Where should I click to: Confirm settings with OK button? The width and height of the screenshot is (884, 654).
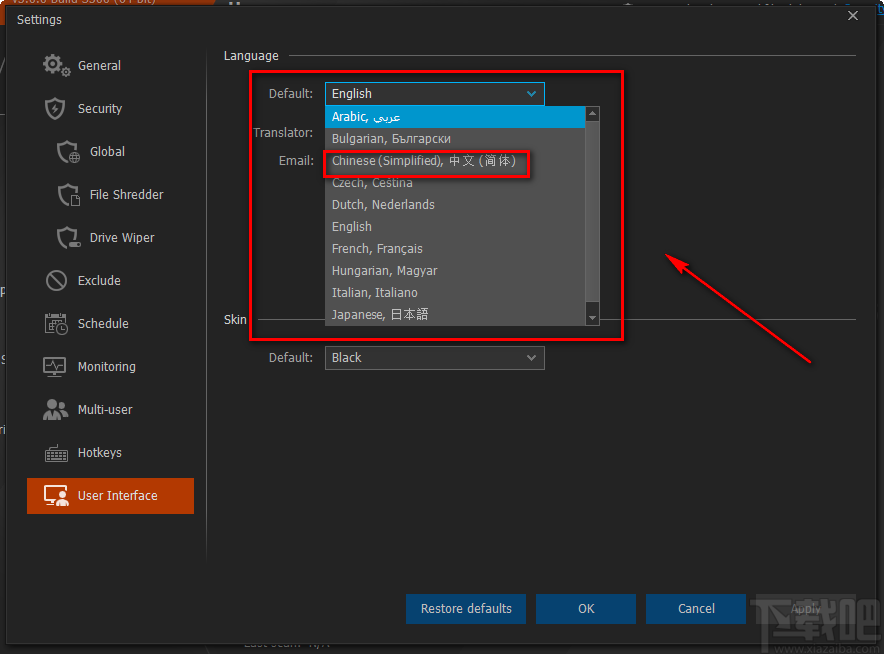pyautogui.click(x=586, y=609)
